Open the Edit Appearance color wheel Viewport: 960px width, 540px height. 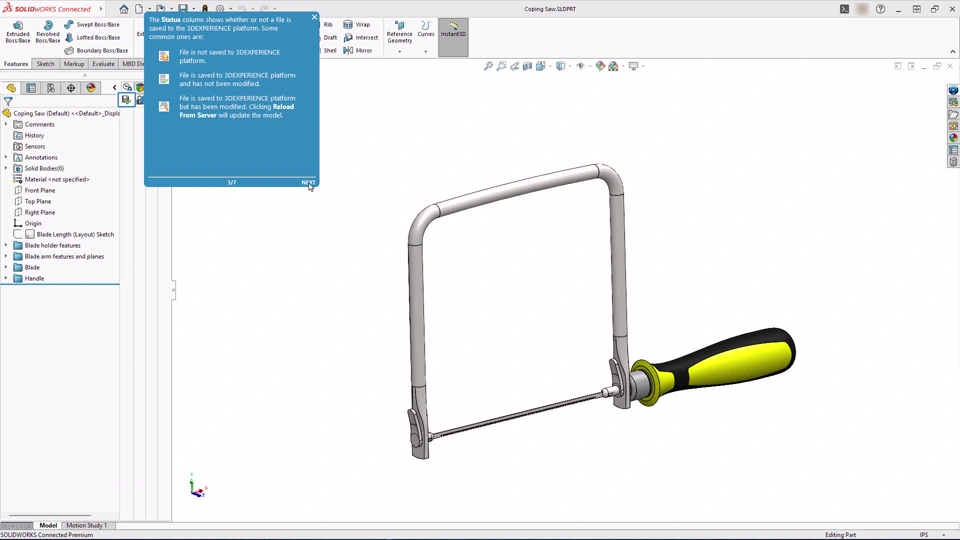tap(600, 66)
